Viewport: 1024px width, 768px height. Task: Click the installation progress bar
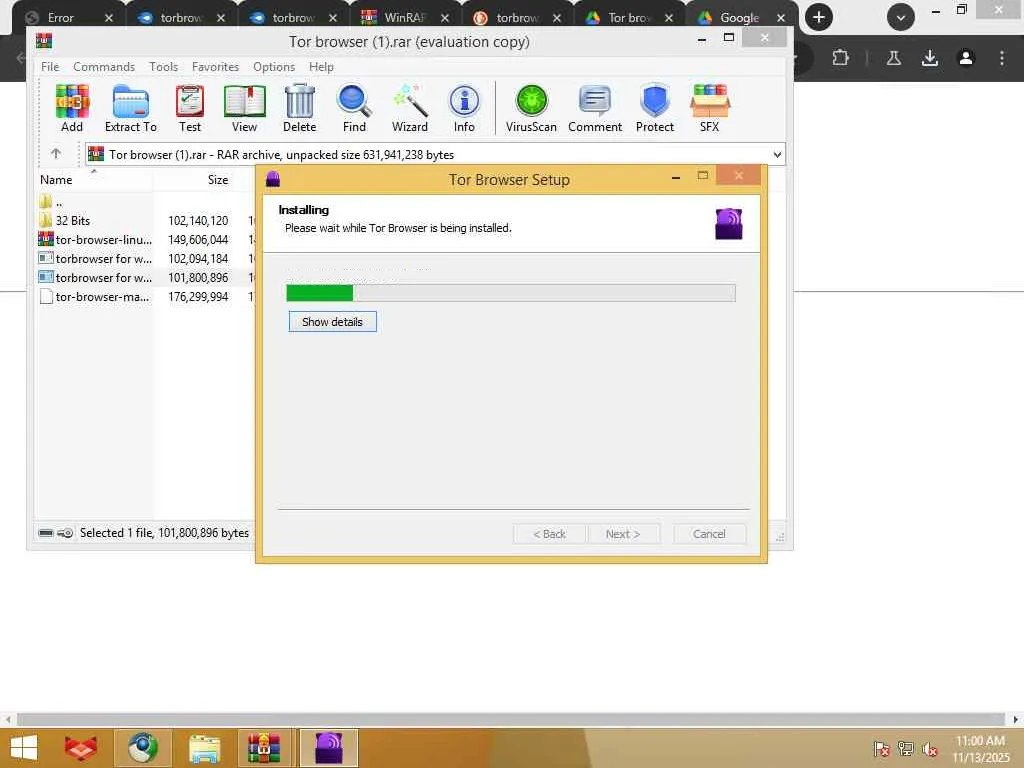tap(511, 293)
